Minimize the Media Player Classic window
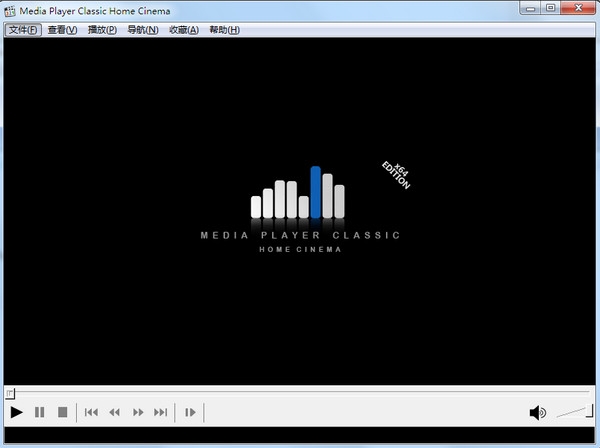Viewport: 600px width, 448px height. click(x=530, y=8)
